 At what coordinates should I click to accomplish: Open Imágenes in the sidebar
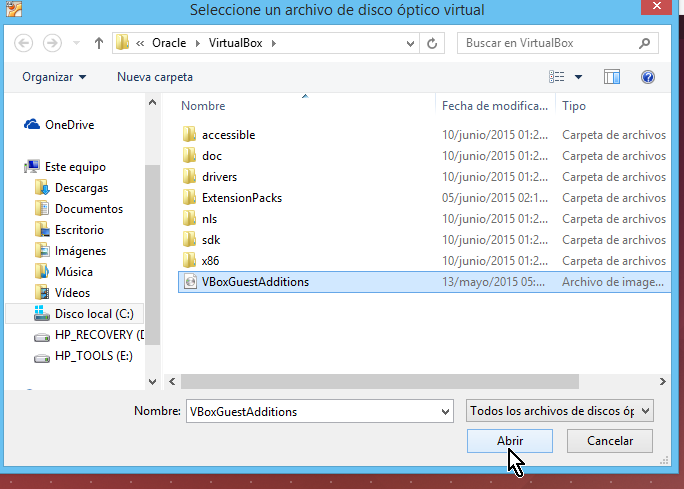tap(71, 251)
